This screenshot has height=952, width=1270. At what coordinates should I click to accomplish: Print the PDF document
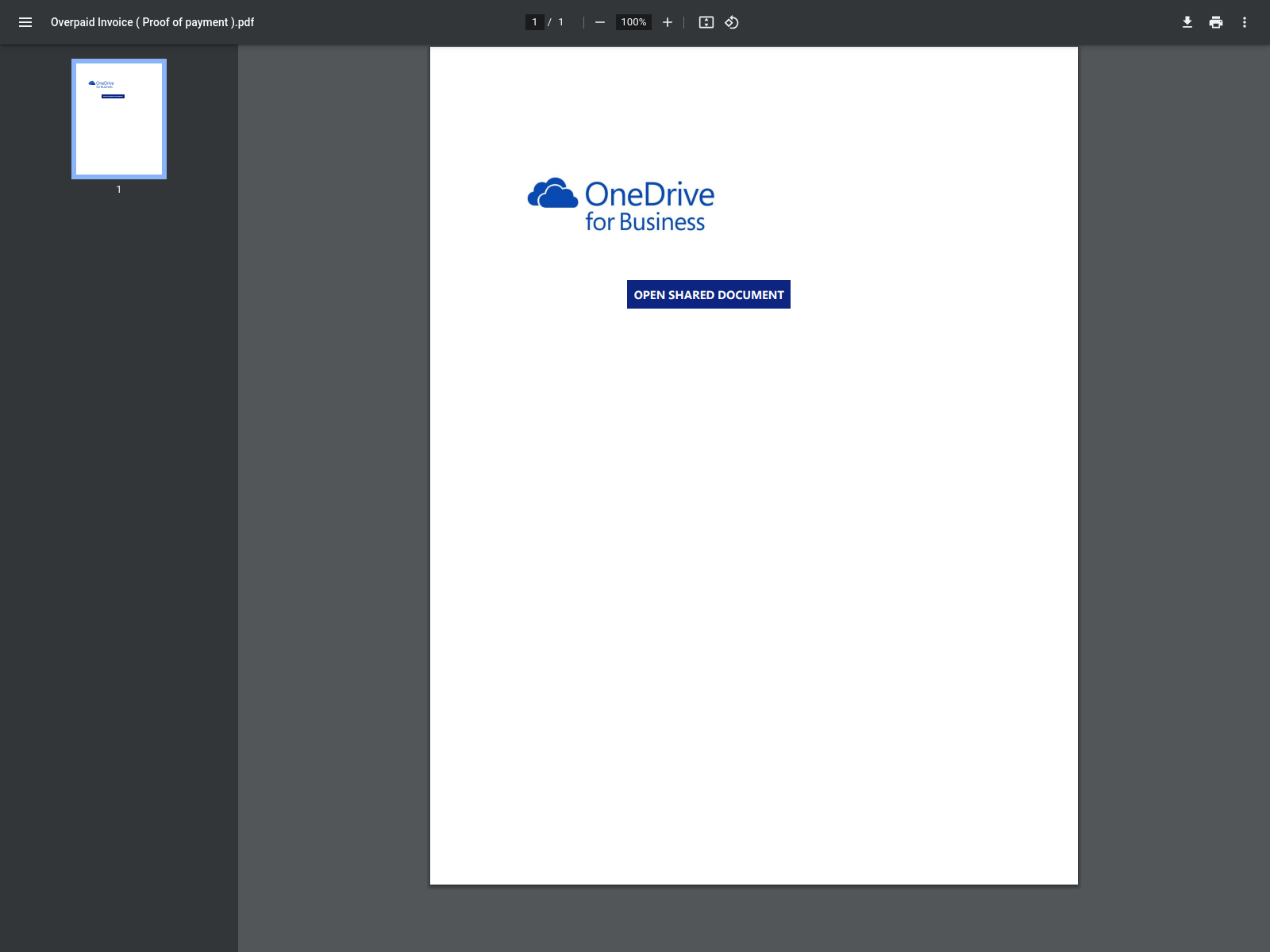click(1216, 22)
